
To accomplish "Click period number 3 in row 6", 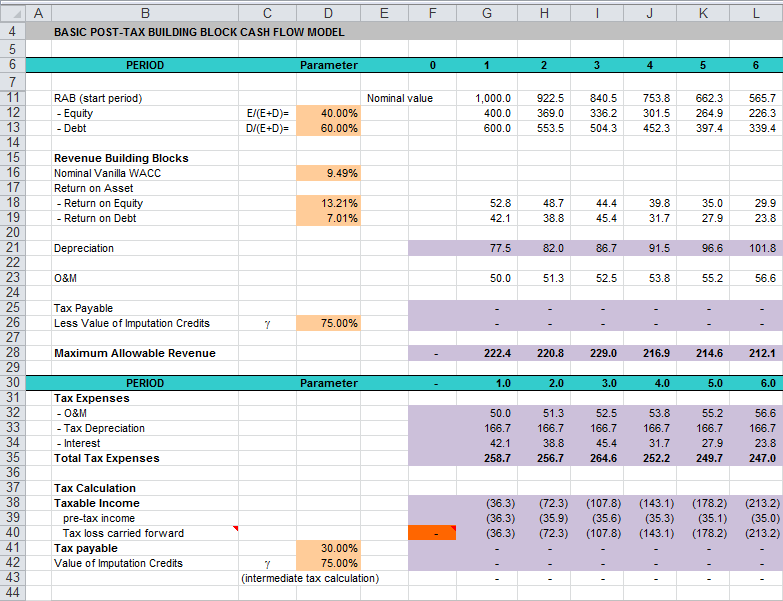I will [x=596, y=65].
